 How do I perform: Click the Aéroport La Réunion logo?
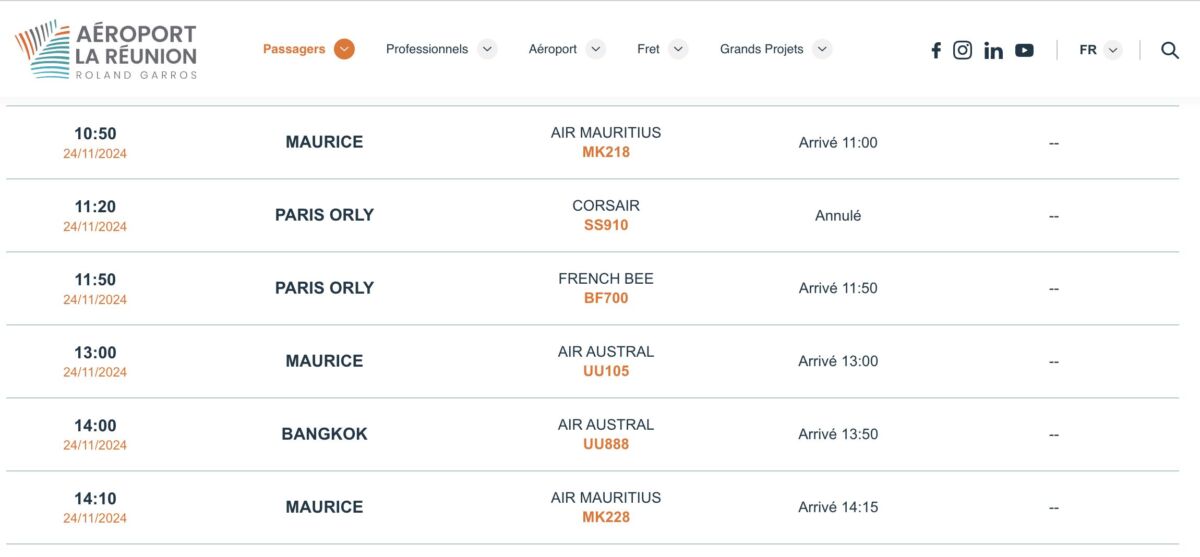pos(106,50)
